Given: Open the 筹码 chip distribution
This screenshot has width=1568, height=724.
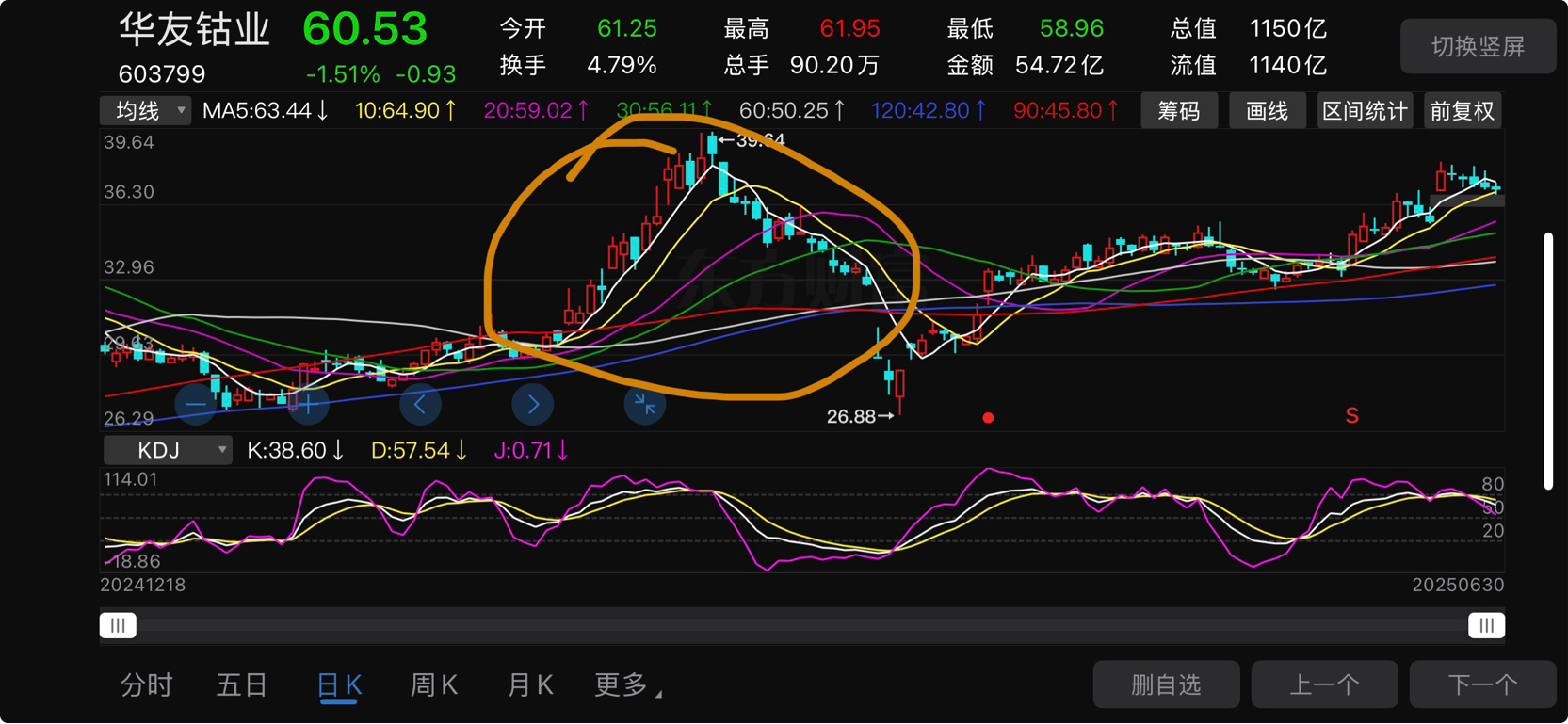Looking at the screenshot, I should [x=1179, y=111].
